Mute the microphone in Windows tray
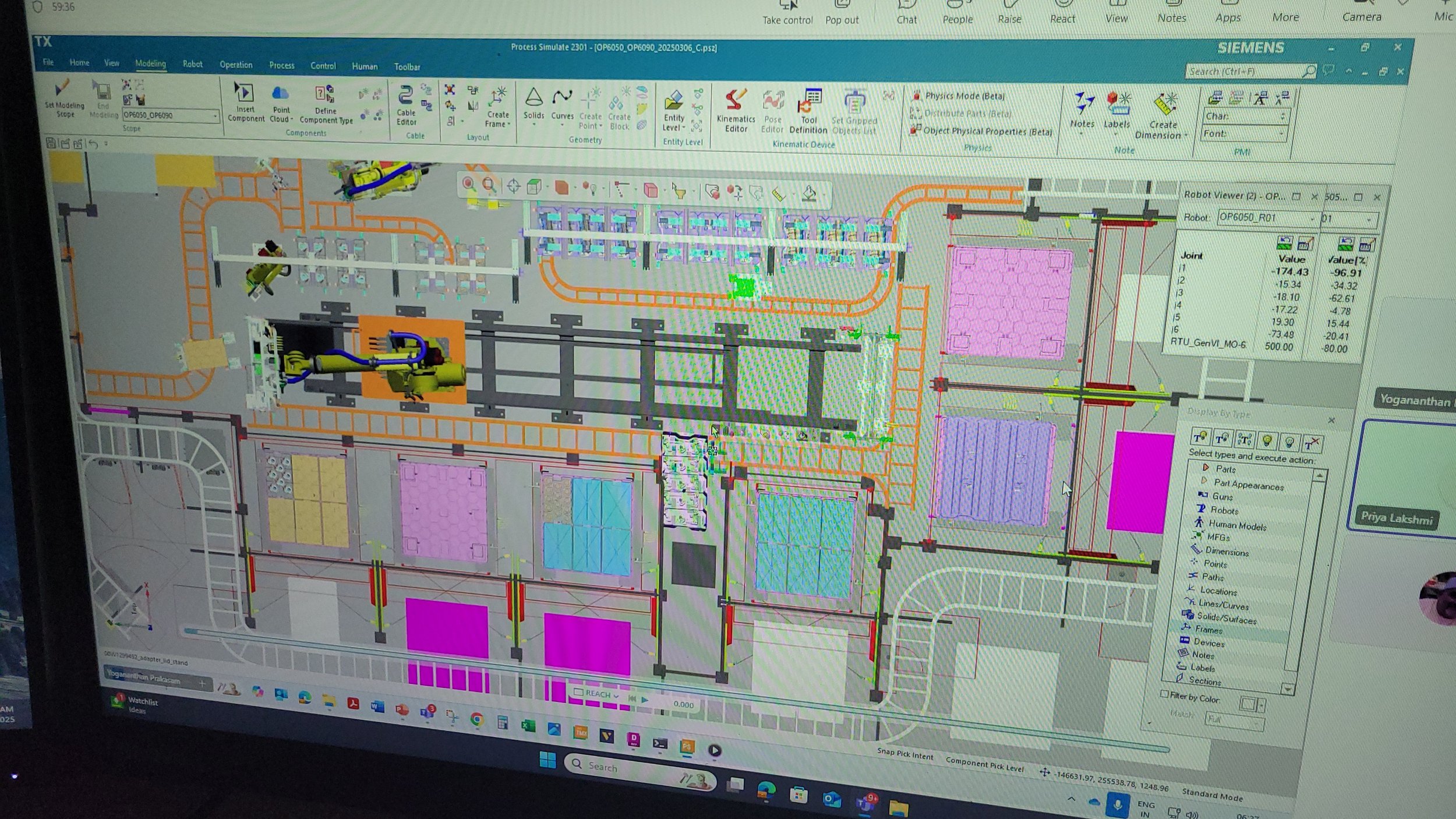Screen dimensions: 1456x819 point(1117,804)
